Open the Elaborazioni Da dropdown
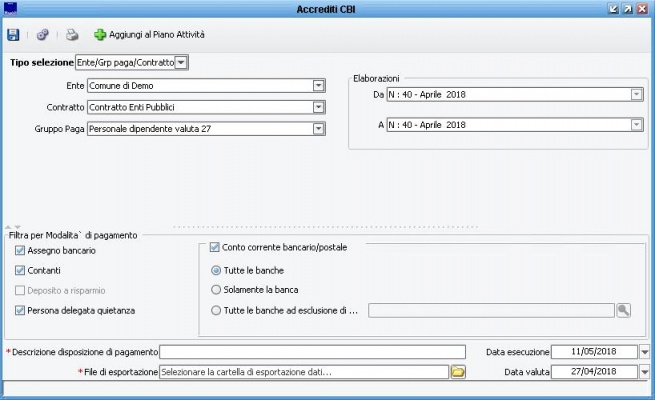 (636, 95)
